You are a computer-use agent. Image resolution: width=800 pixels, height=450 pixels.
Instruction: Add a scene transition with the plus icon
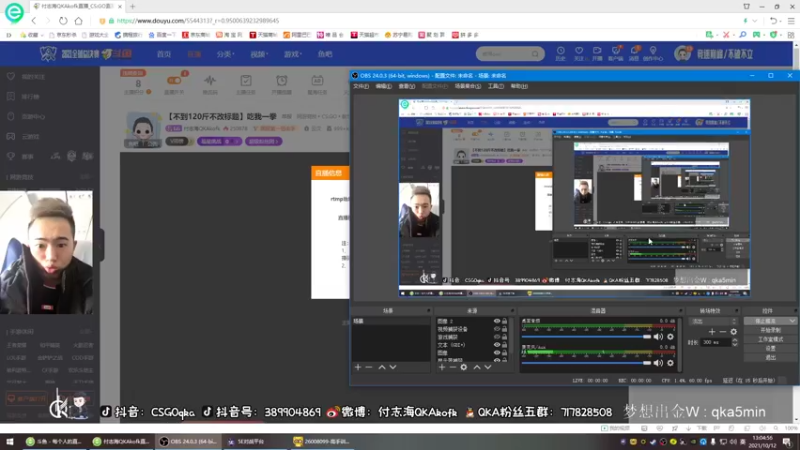click(712, 332)
